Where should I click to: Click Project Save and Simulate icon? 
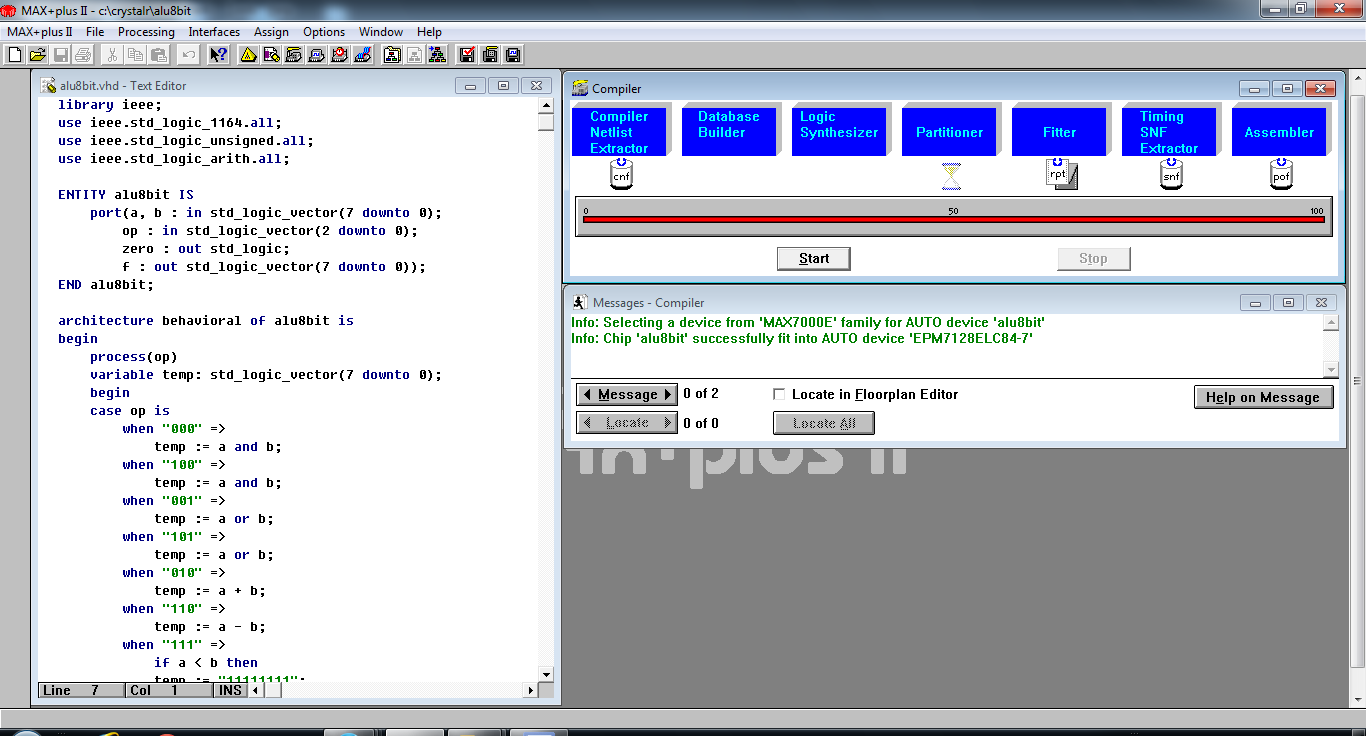click(x=512, y=54)
